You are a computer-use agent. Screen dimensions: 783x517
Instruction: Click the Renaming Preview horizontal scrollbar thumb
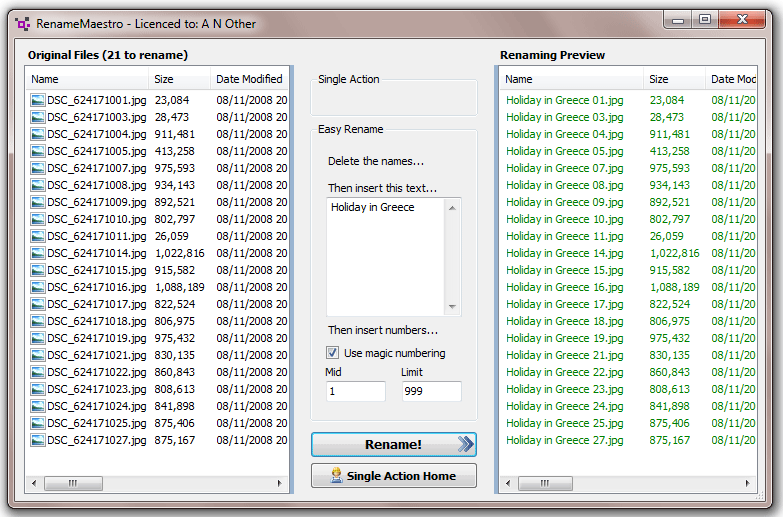545,483
